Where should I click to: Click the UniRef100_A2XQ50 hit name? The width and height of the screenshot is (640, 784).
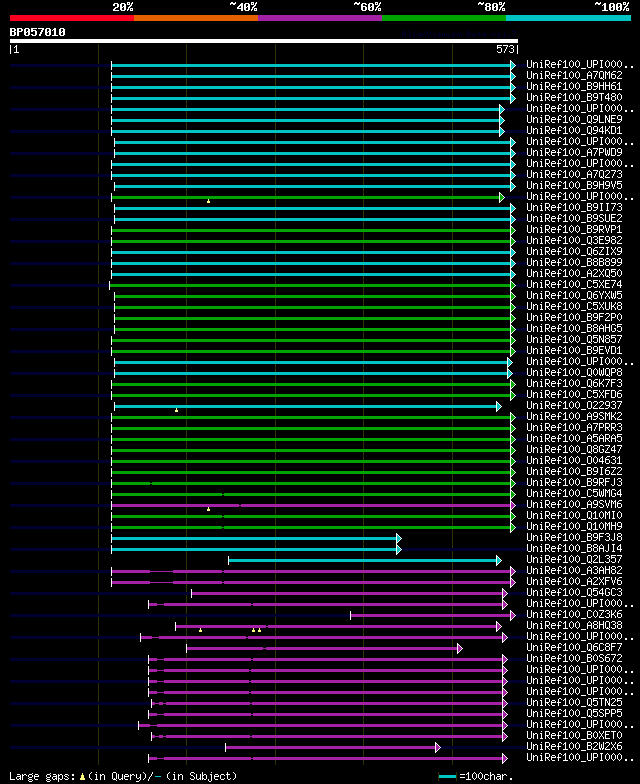coord(574,274)
